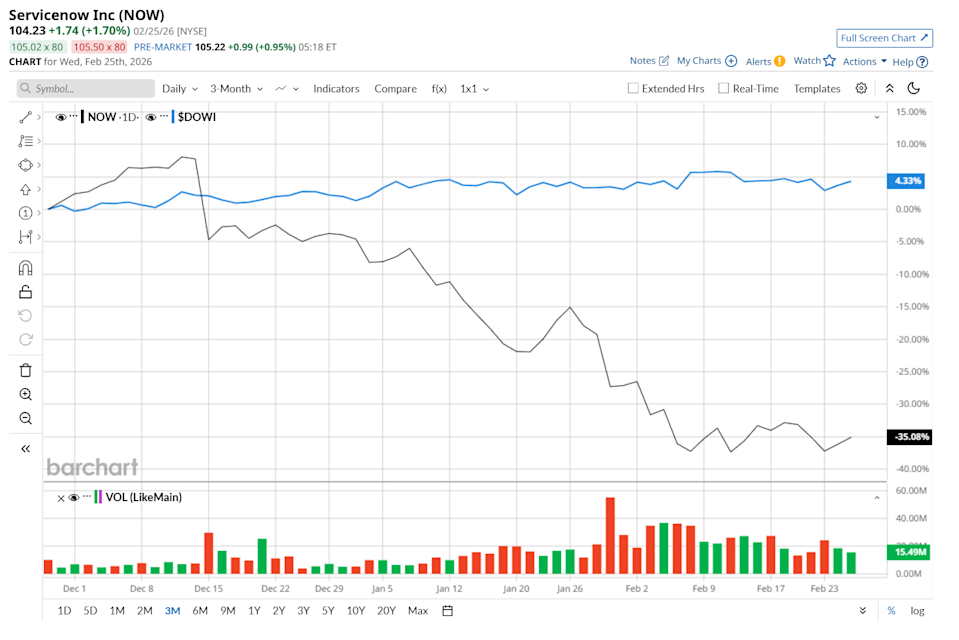Redo the chart action

[25, 340]
